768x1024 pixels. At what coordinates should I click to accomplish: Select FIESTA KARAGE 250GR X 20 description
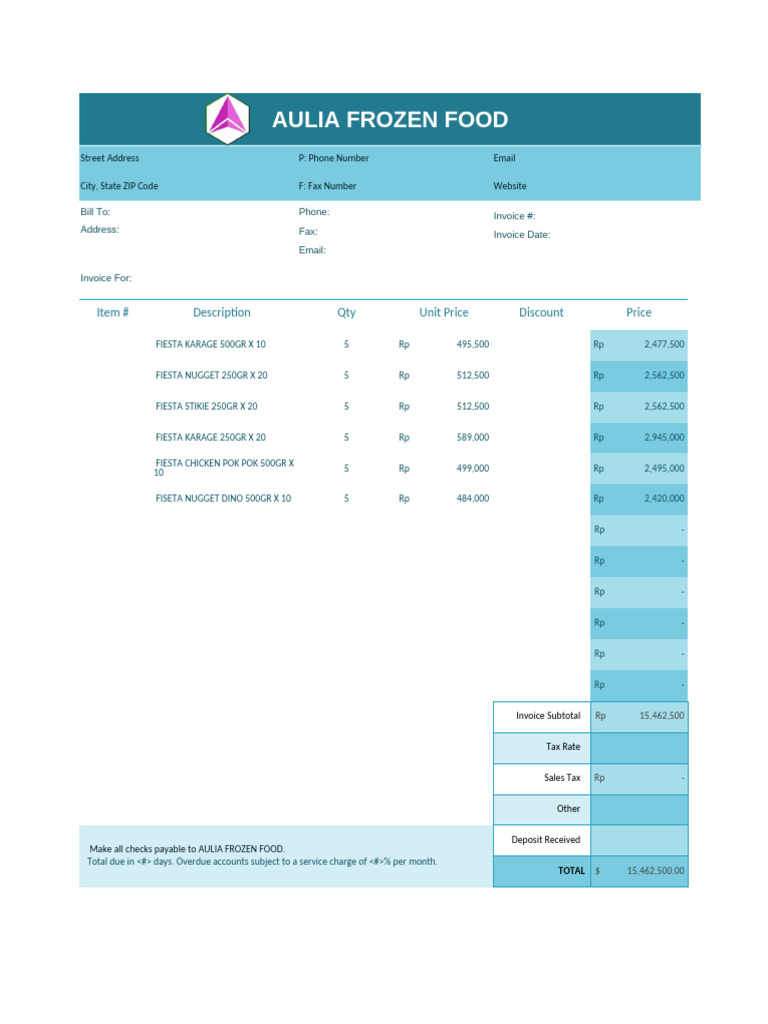pyautogui.click(x=210, y=438)
